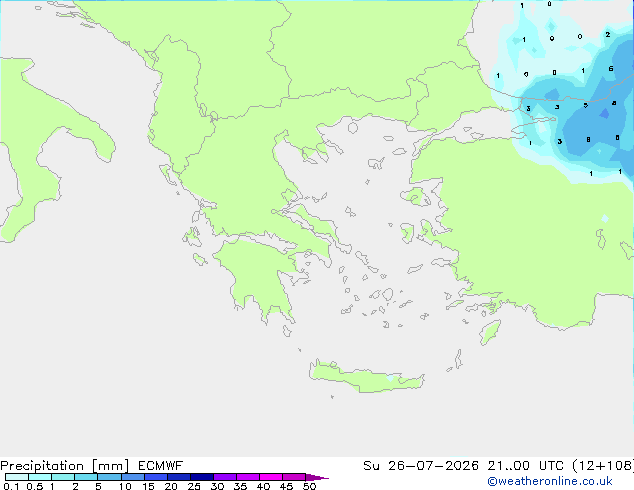Choose the 40–45 mm magenta legend swatch
Viewport: 634px width, 490px height.
pos(271,477)
